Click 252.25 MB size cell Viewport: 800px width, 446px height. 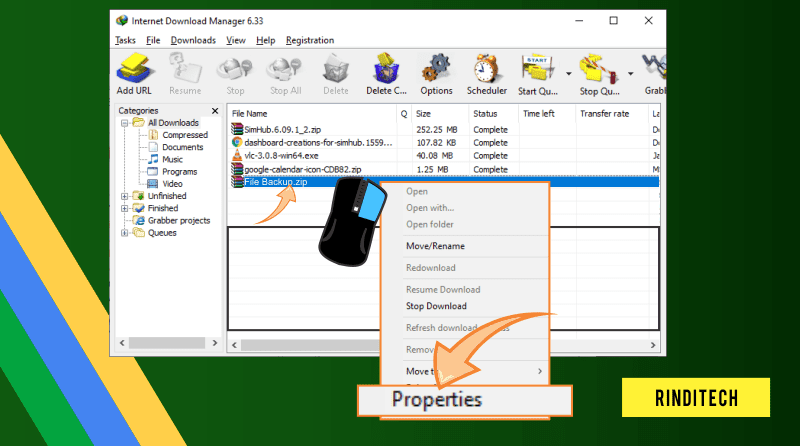pyautogui.click(x=437, y=130)
